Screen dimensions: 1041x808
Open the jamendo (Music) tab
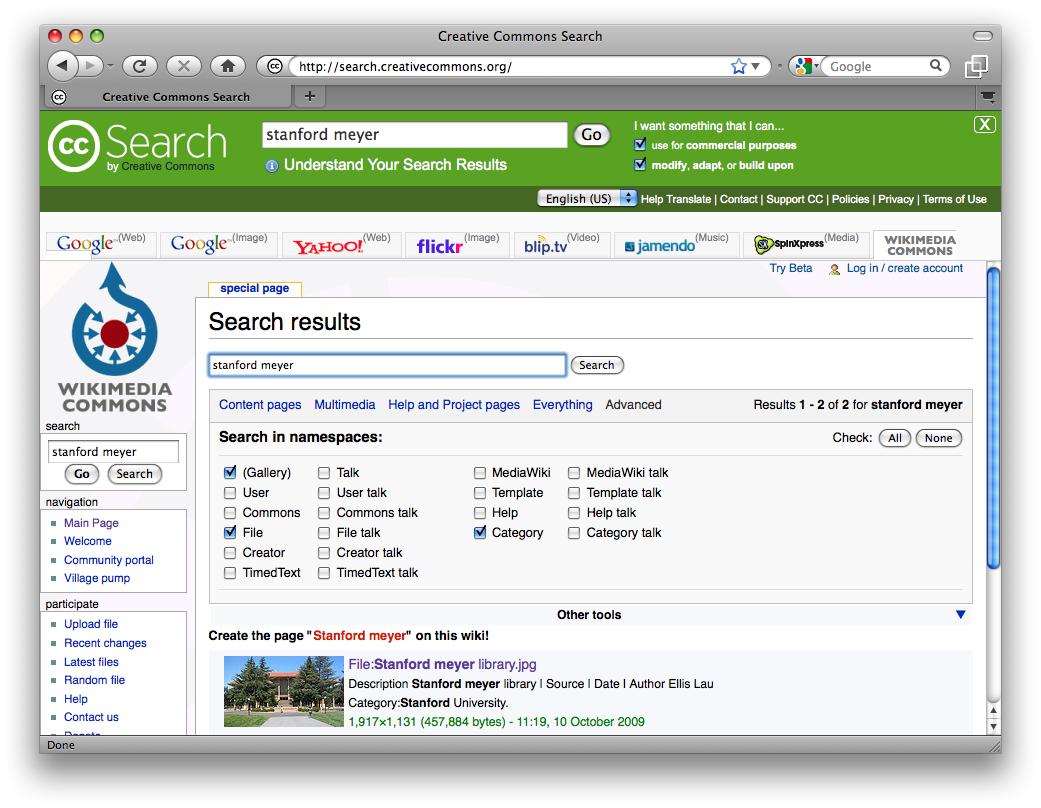[676, 244]
